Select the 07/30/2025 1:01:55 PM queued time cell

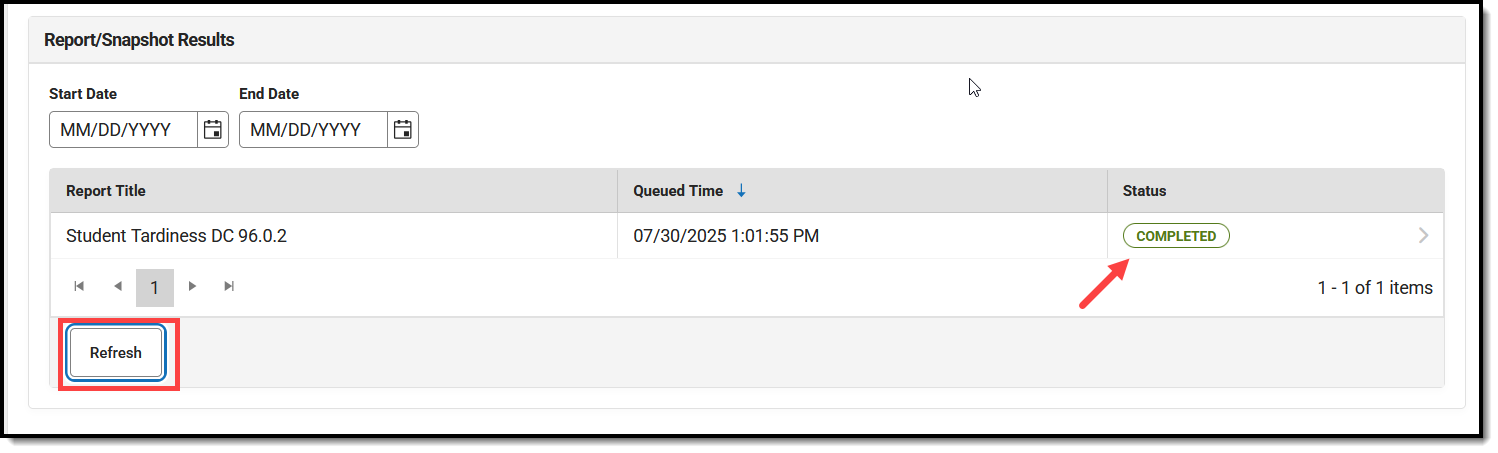[726, 236]
